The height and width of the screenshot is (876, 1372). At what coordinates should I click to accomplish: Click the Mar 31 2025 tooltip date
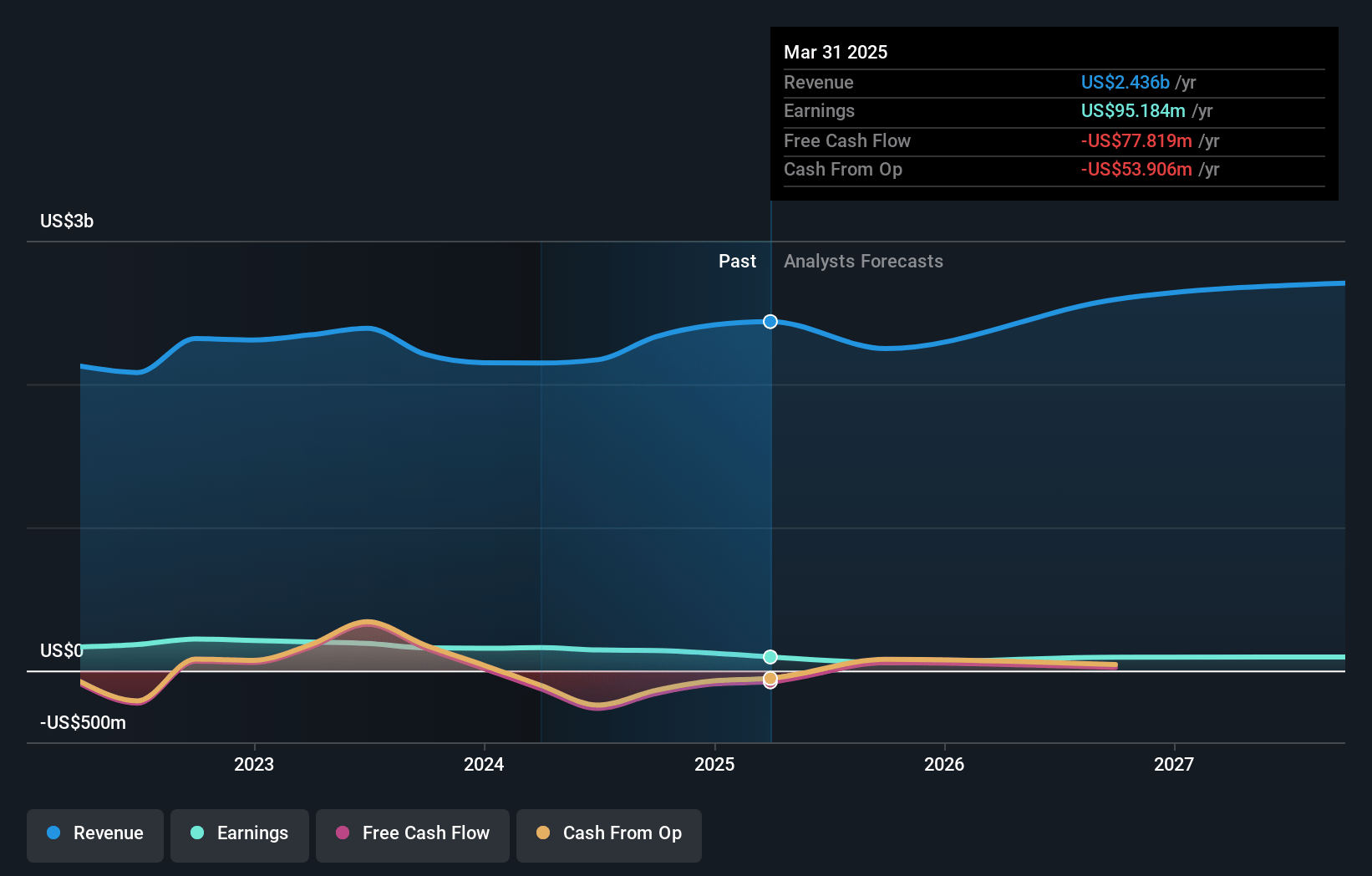point(836,52)
